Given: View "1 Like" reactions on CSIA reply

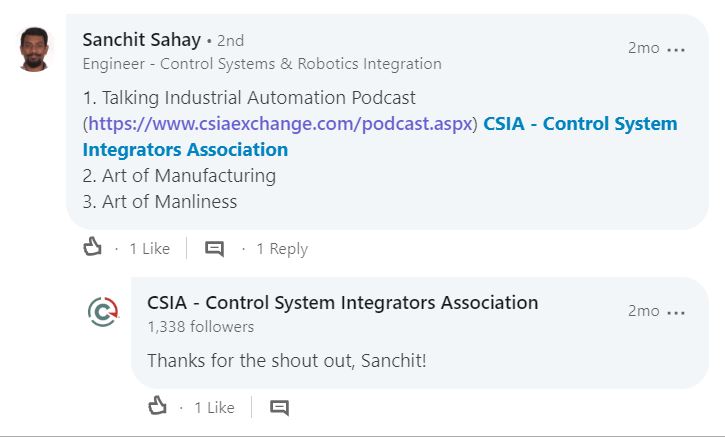Looking at the screenshot, I should (x=214, y=408).
